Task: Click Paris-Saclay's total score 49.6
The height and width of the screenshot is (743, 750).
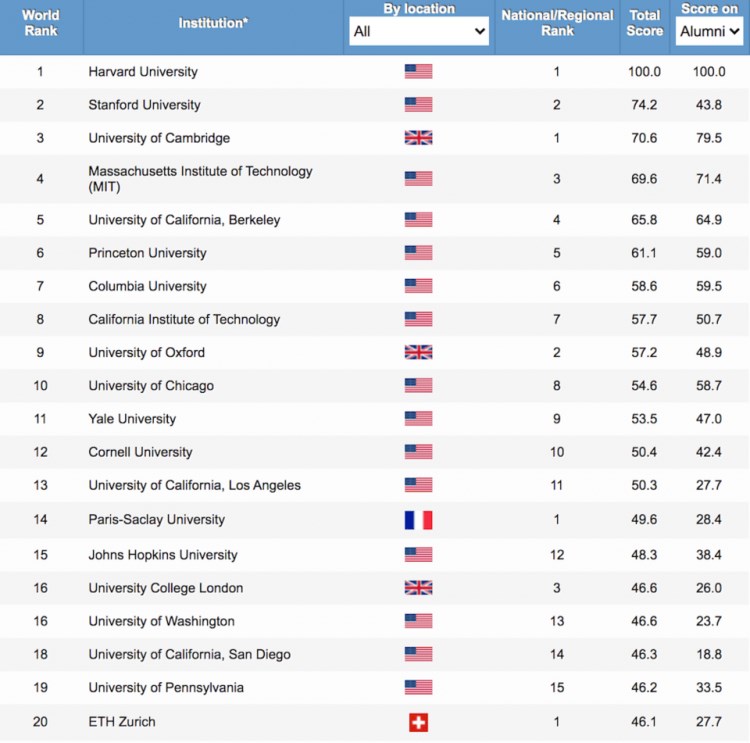Action: click(x=644, y=520)
